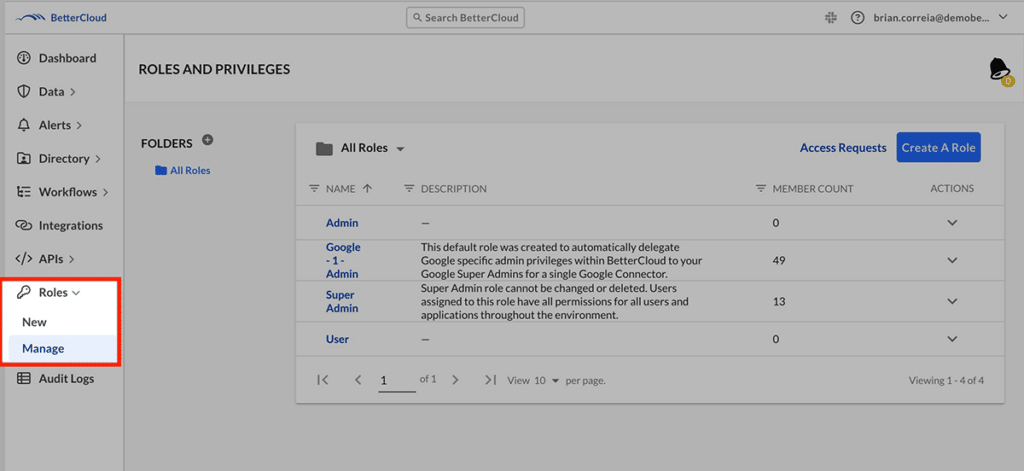Click the Alerts bell icon in sidebar

coord(24,125)
